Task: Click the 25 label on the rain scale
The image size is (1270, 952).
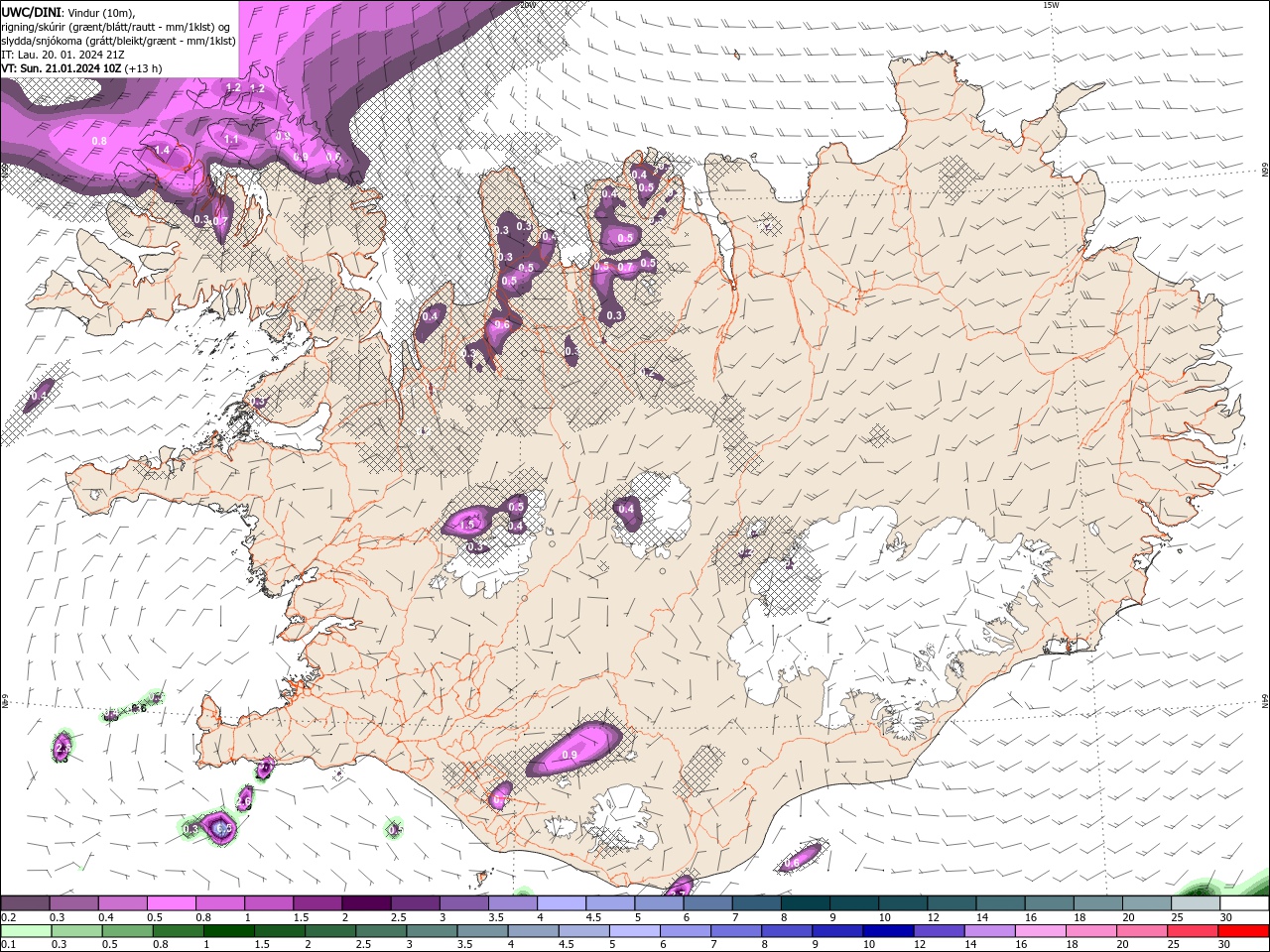Action: [1174, 945]
